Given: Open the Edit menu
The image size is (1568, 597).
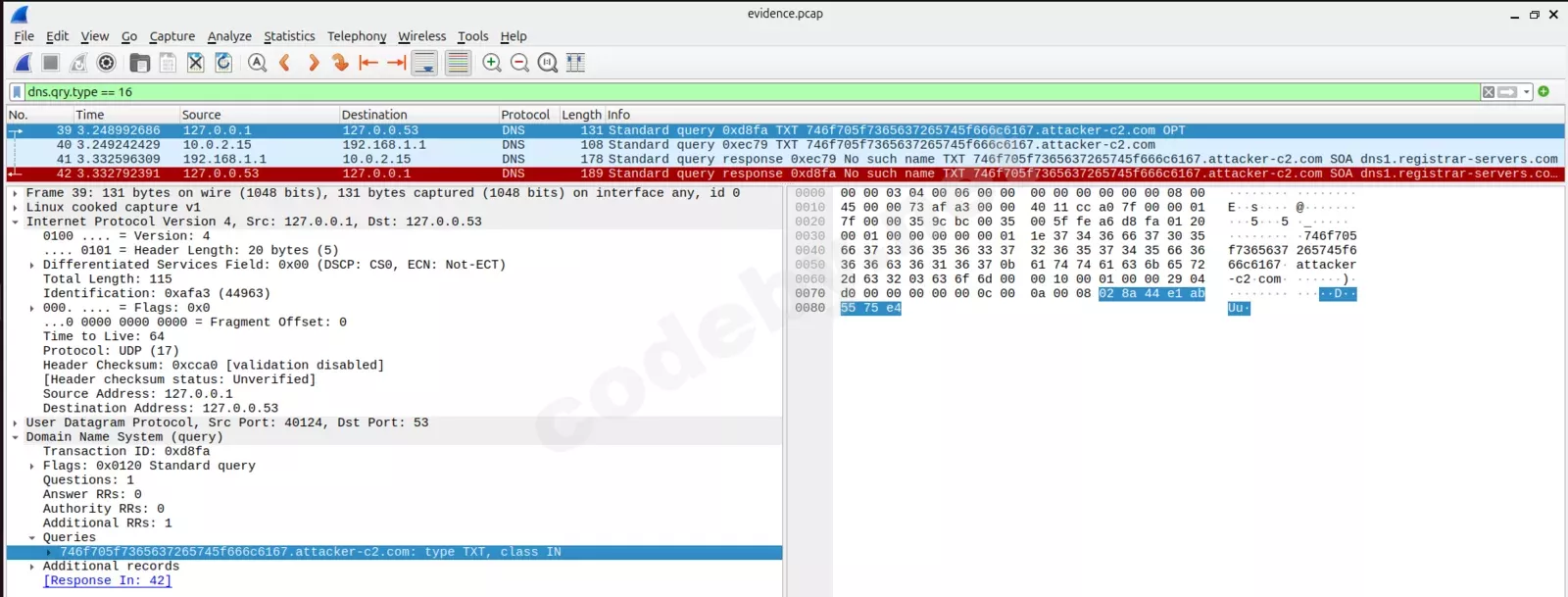Looking at the screenshot, I should (58, 36).
